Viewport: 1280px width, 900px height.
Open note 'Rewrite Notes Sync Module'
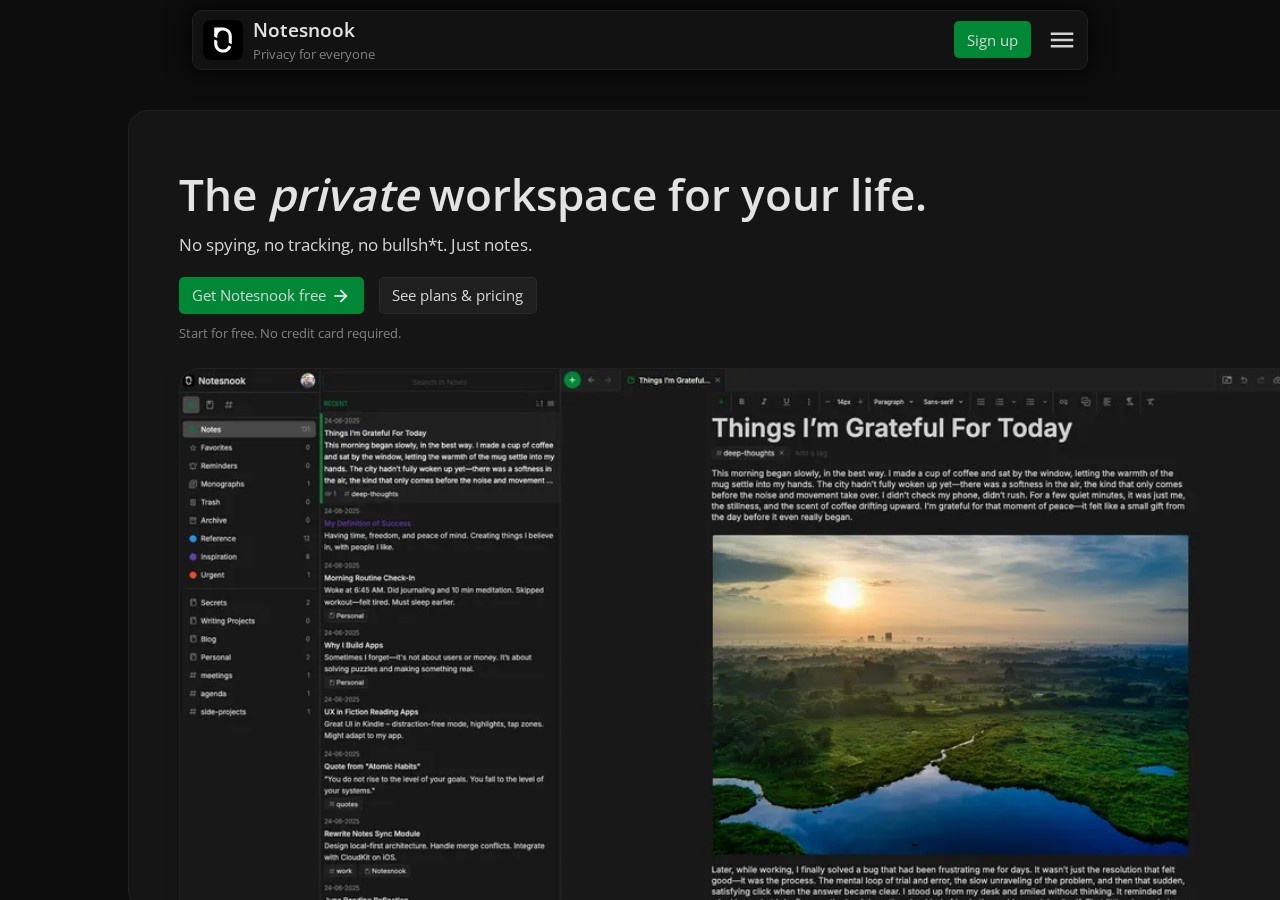pyautogui.click(x=439, y=847)
